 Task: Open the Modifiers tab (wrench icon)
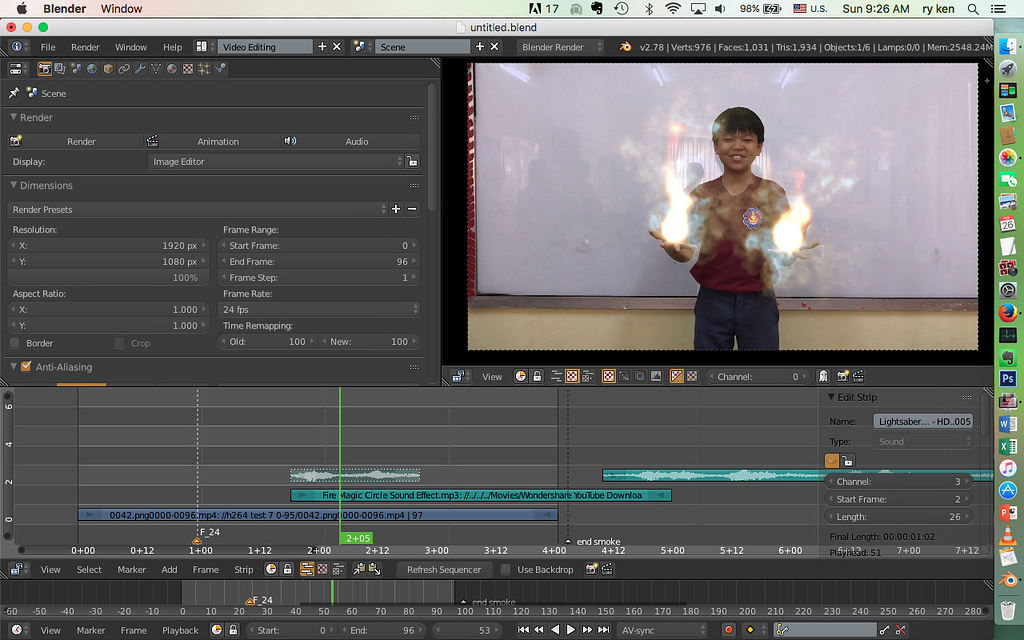tap(140, 69)
